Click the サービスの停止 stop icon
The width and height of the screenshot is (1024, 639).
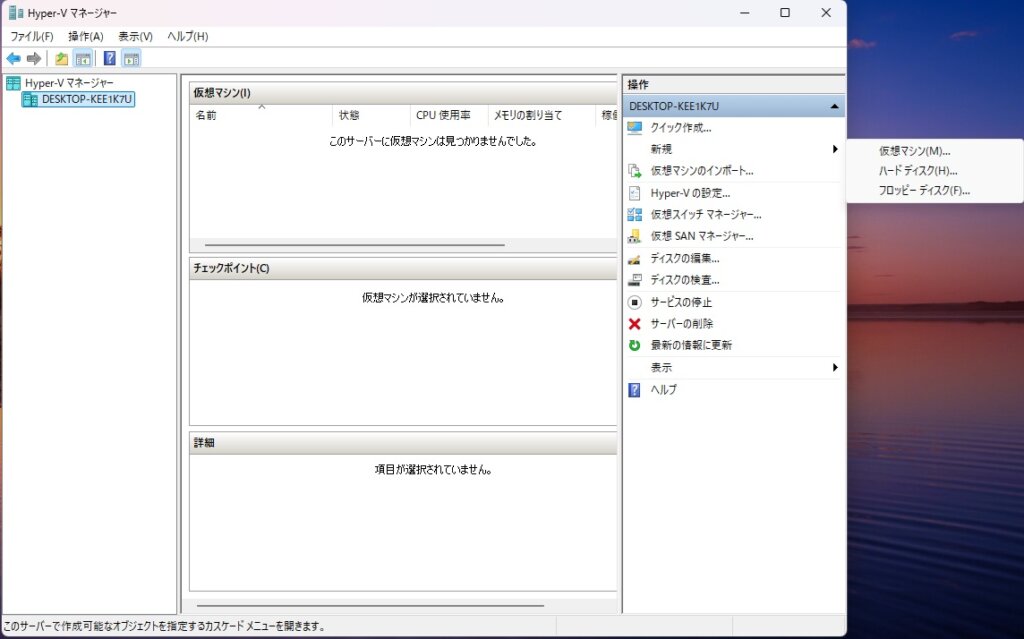point(634,303)
